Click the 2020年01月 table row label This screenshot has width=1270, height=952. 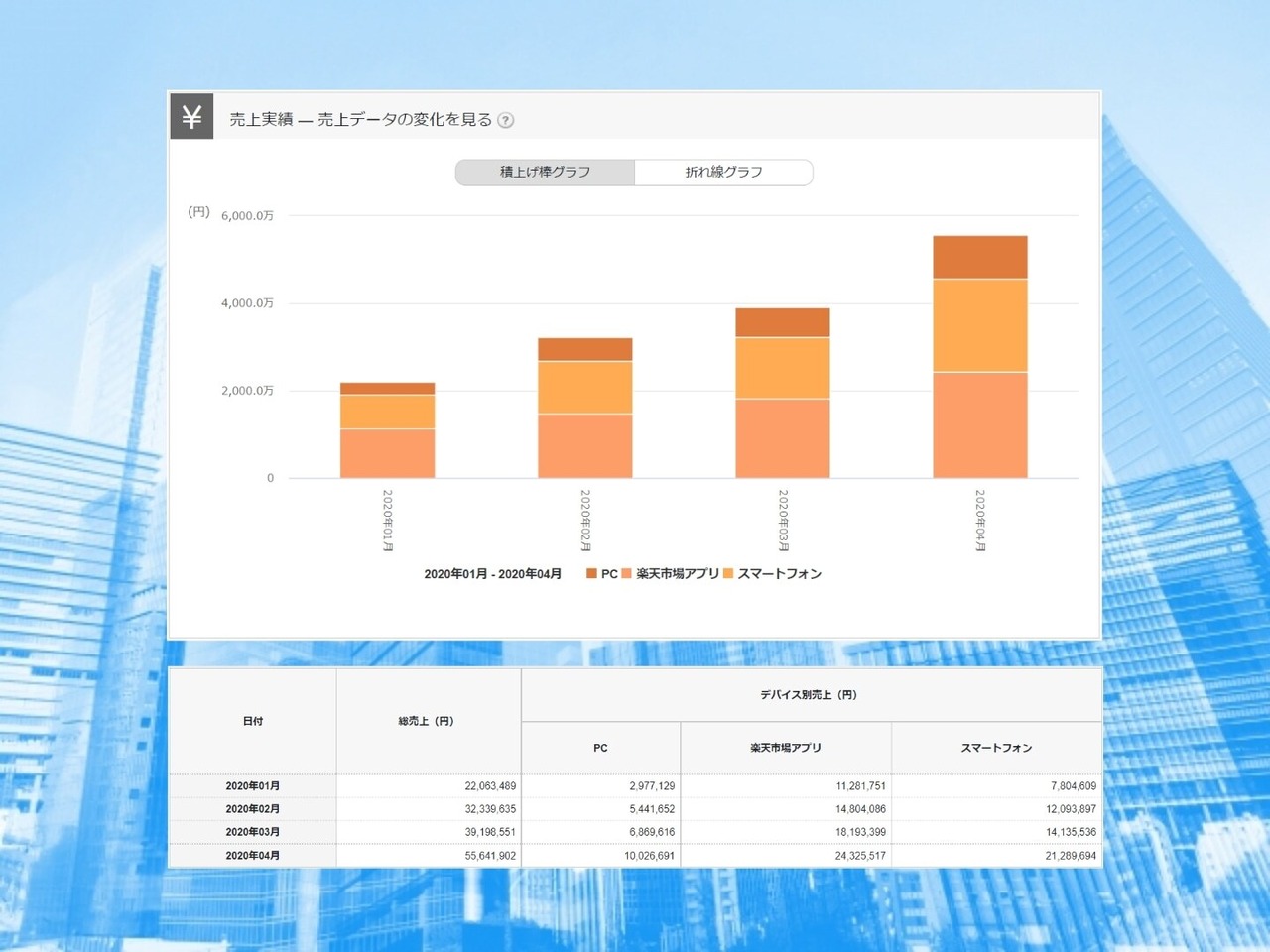253,786
